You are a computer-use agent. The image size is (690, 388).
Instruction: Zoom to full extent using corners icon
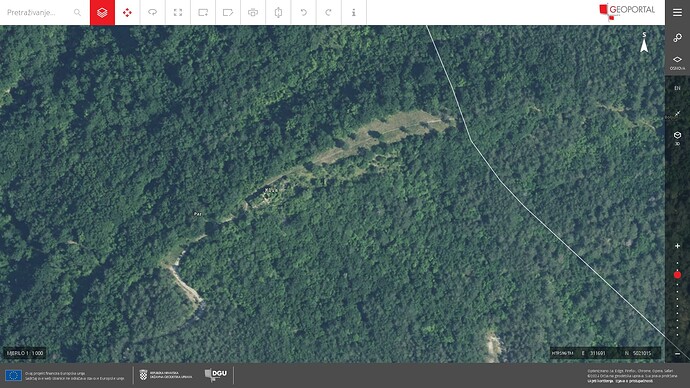pyautogui.click(x=178, y=12)
